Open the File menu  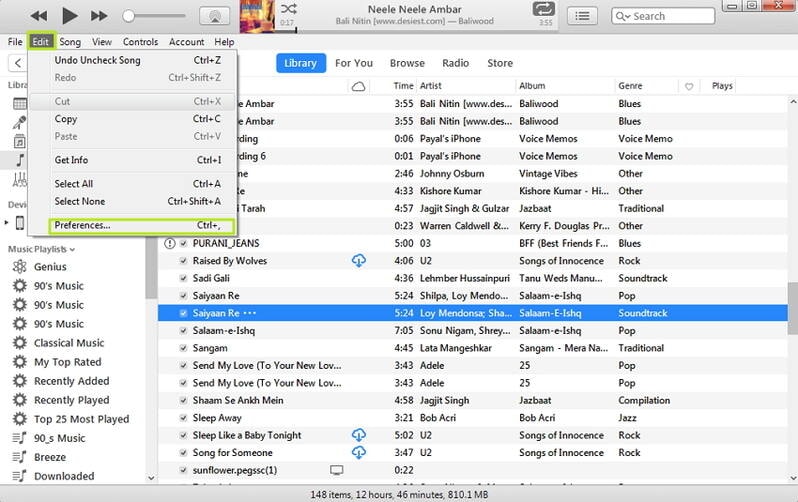coord(15,42)
